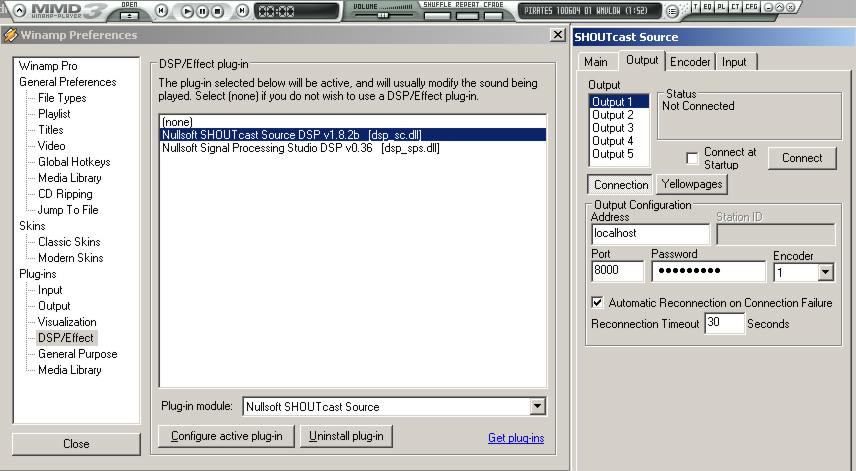Select Output 4 in the Output list

(620, 141)
